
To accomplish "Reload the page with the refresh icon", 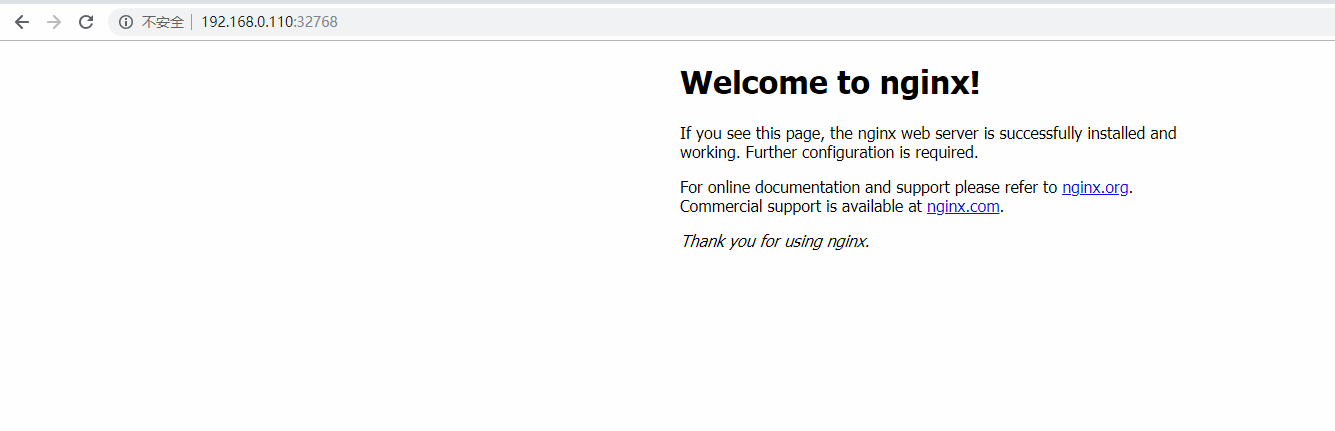I will [86, 22].
